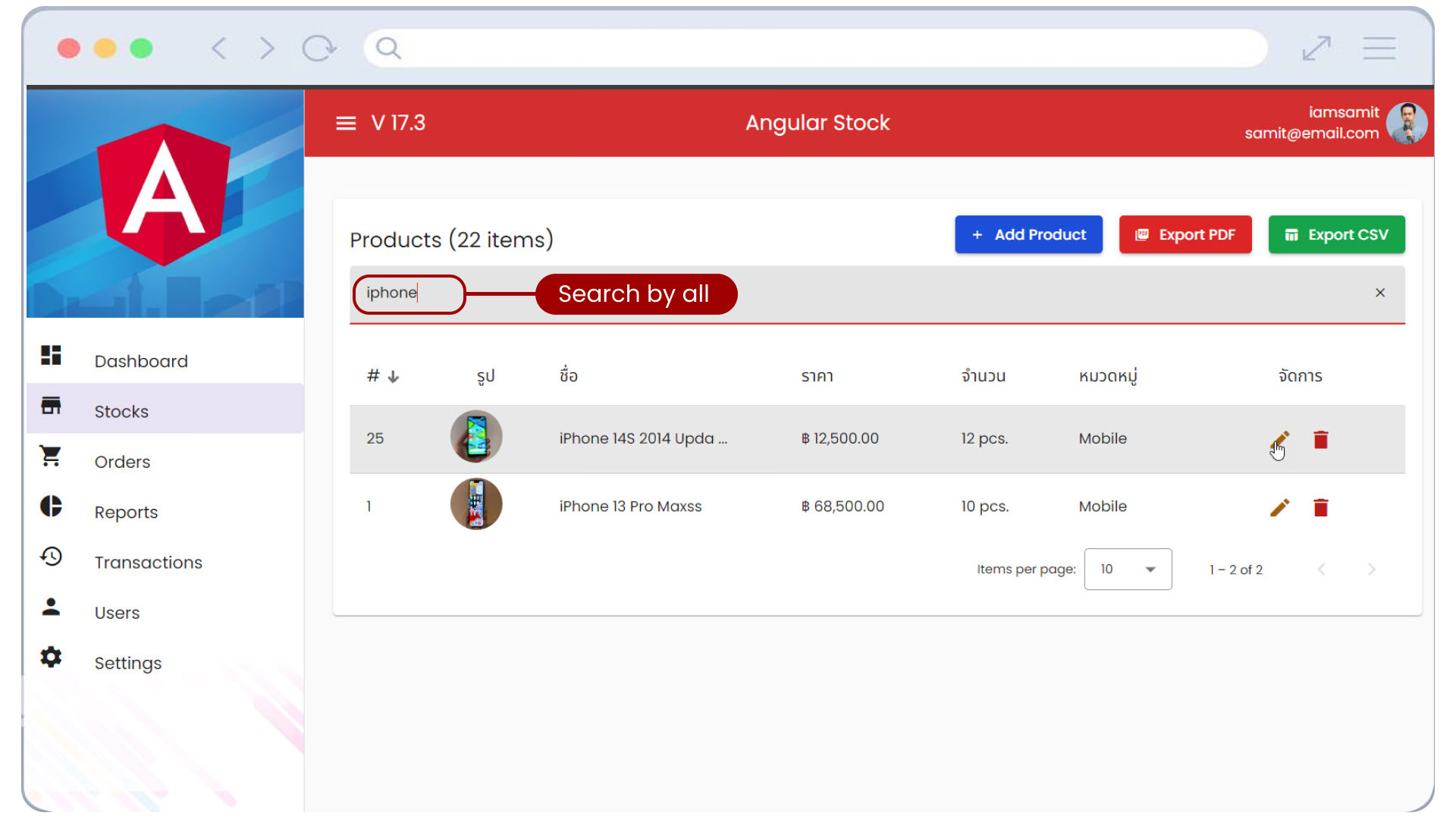
Task: Click the Settings gear icon
Action: 51,657
